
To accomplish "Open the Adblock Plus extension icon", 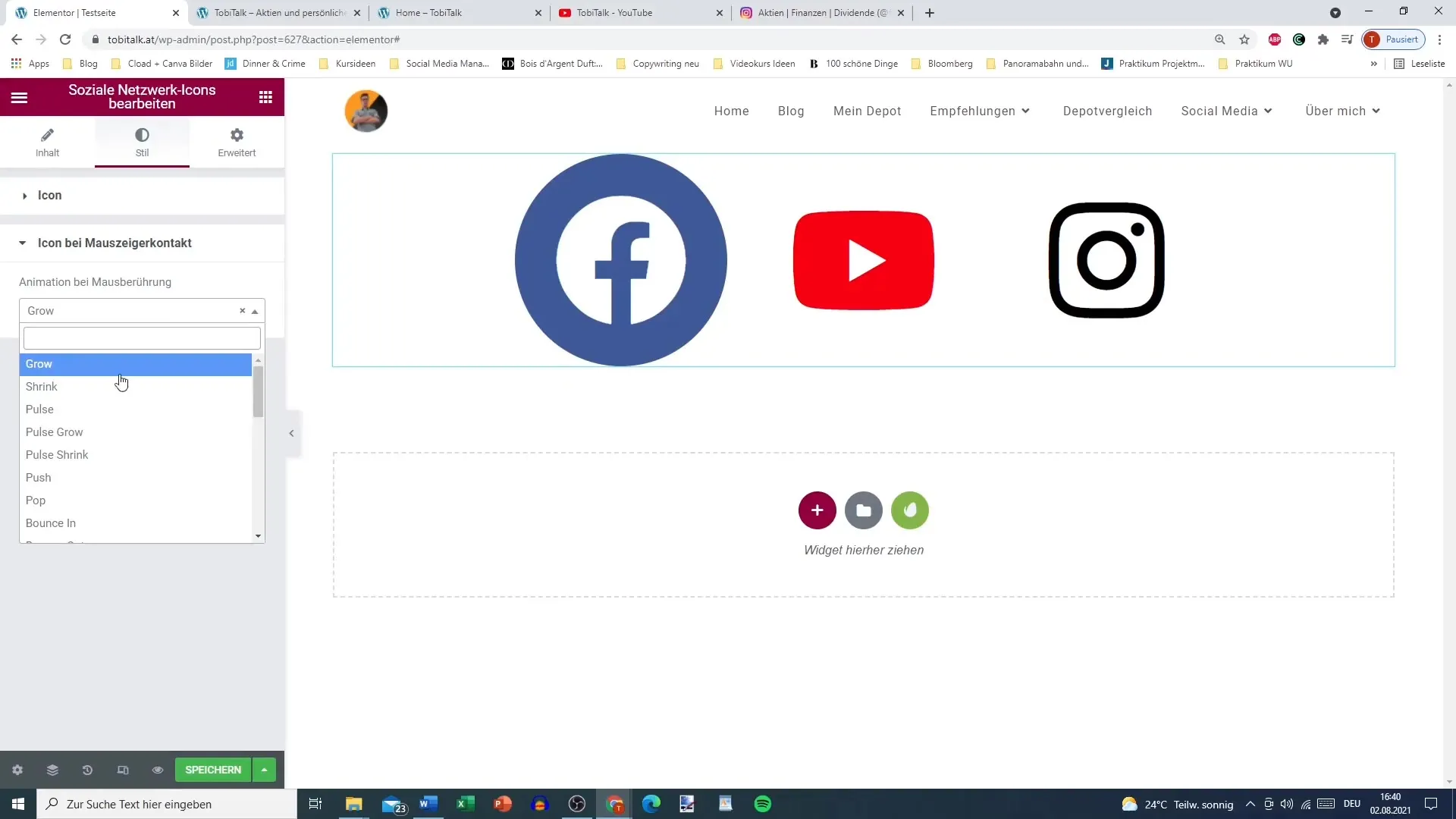I will click(x=1275, y=39).
